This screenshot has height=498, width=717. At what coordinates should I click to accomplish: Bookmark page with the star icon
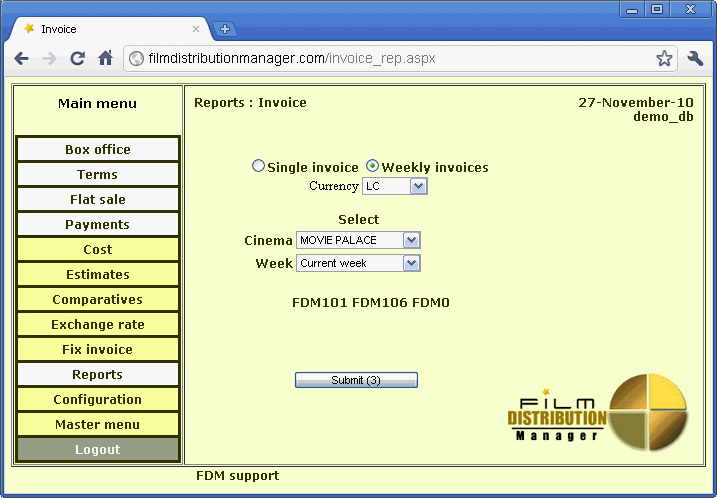pos(664,59)
